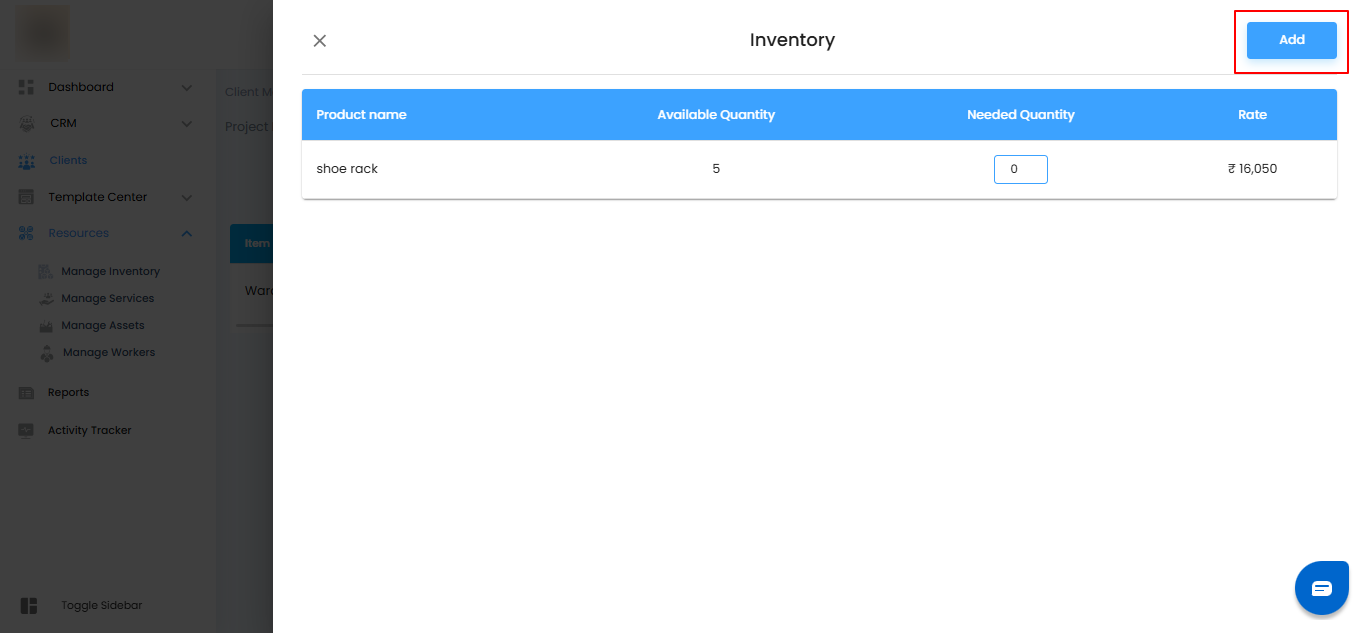This screenshot has width=1366, height=633.
Task: Expand the Dashboard menu chevron
Action: point(187,88)
